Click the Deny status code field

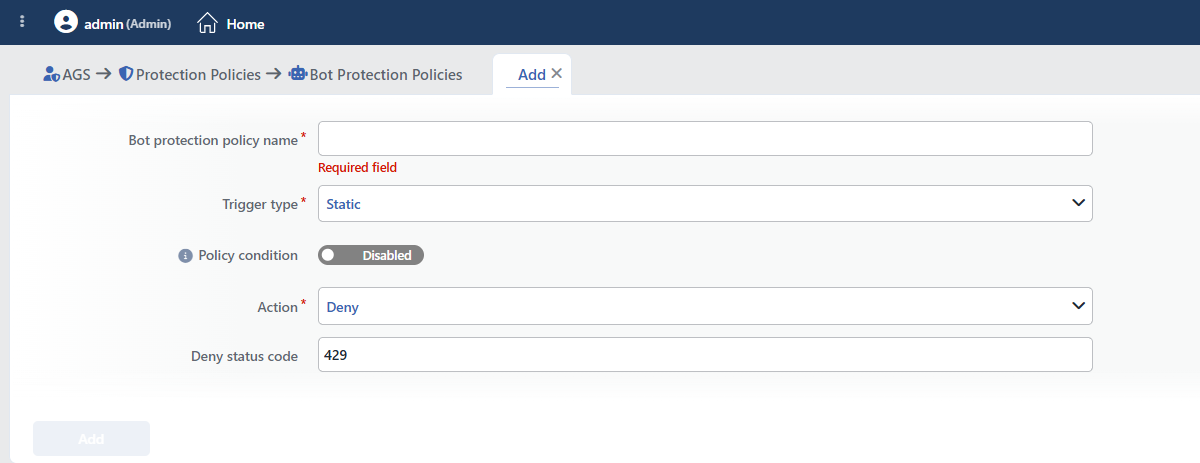tap(705, 355)
